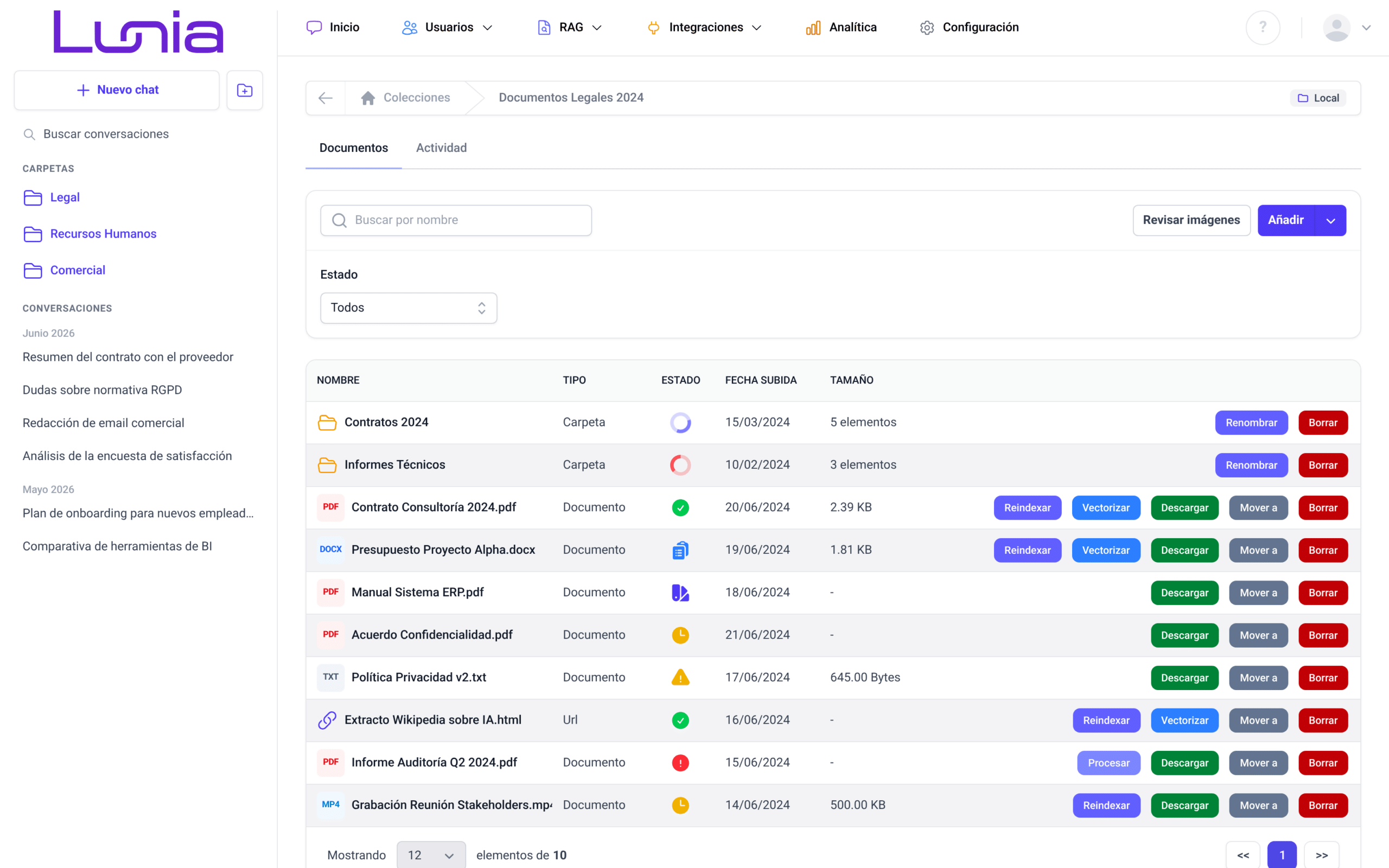Viewport: 1389px width, 868px height.
Task: Click the PDF icon of Manual Sistema ERP.pdf
Action: point(330,592)
